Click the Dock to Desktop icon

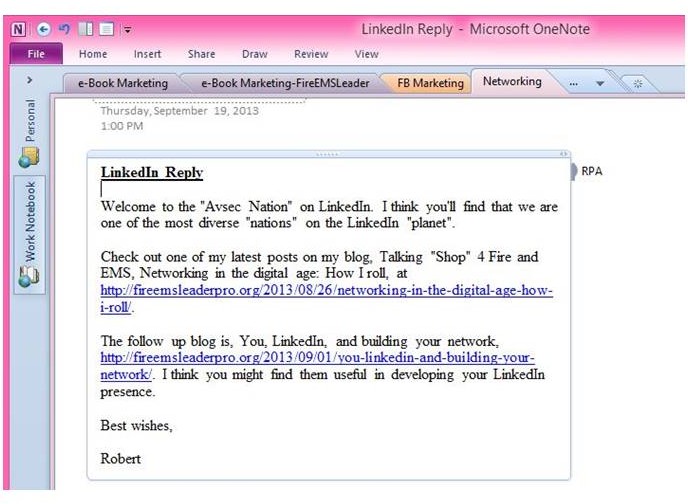(86, 29)
